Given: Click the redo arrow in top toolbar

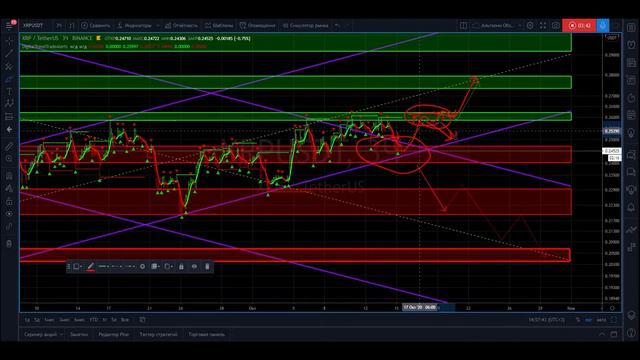Looking at the screenshot, I should point(347,25).
